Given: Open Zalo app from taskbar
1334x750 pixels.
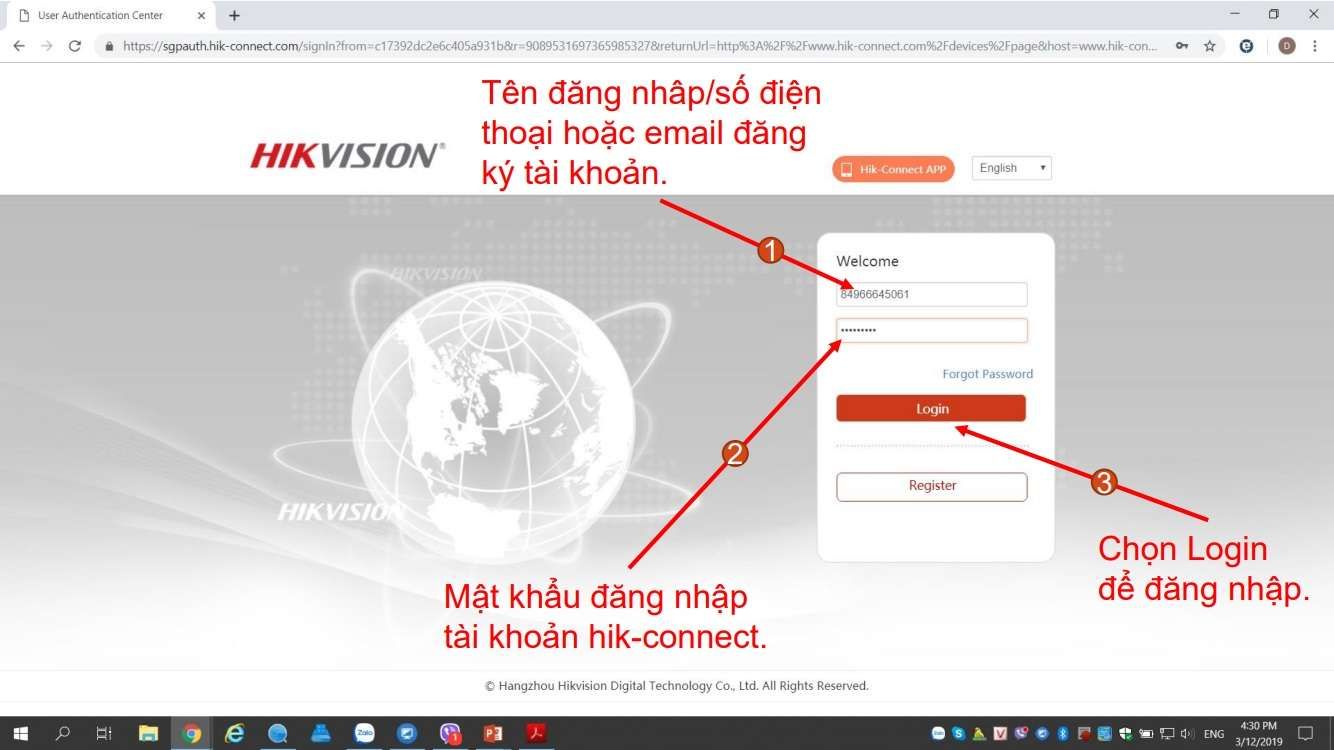Looking at the screenshot, I should [x=364, y=733].
